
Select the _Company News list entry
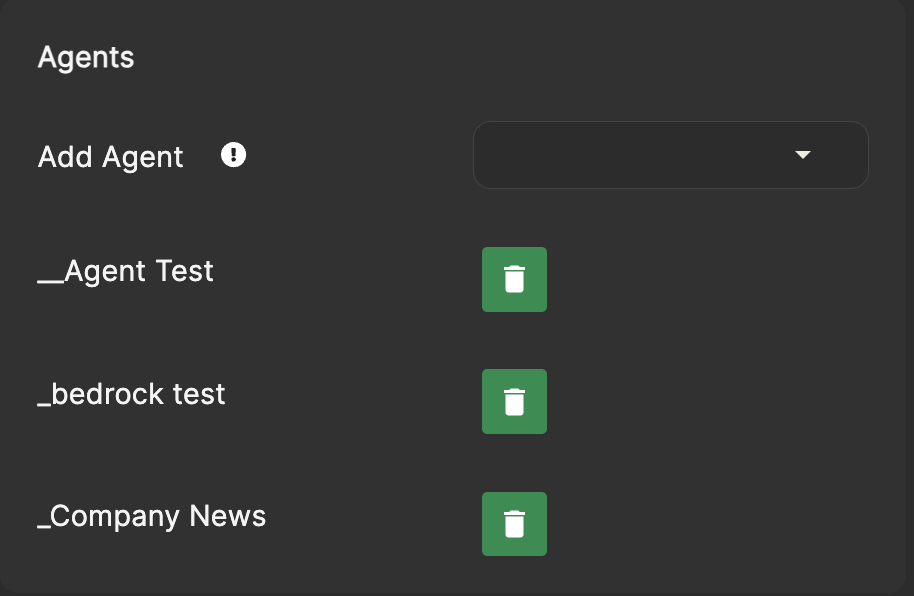pyautogui.click(x=152, y=516)
